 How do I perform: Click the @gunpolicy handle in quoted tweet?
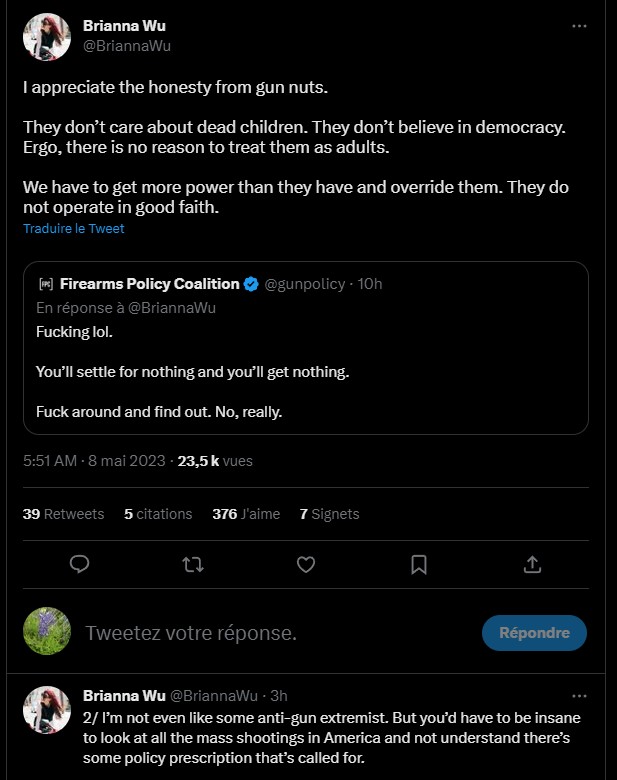click(303, 284)
